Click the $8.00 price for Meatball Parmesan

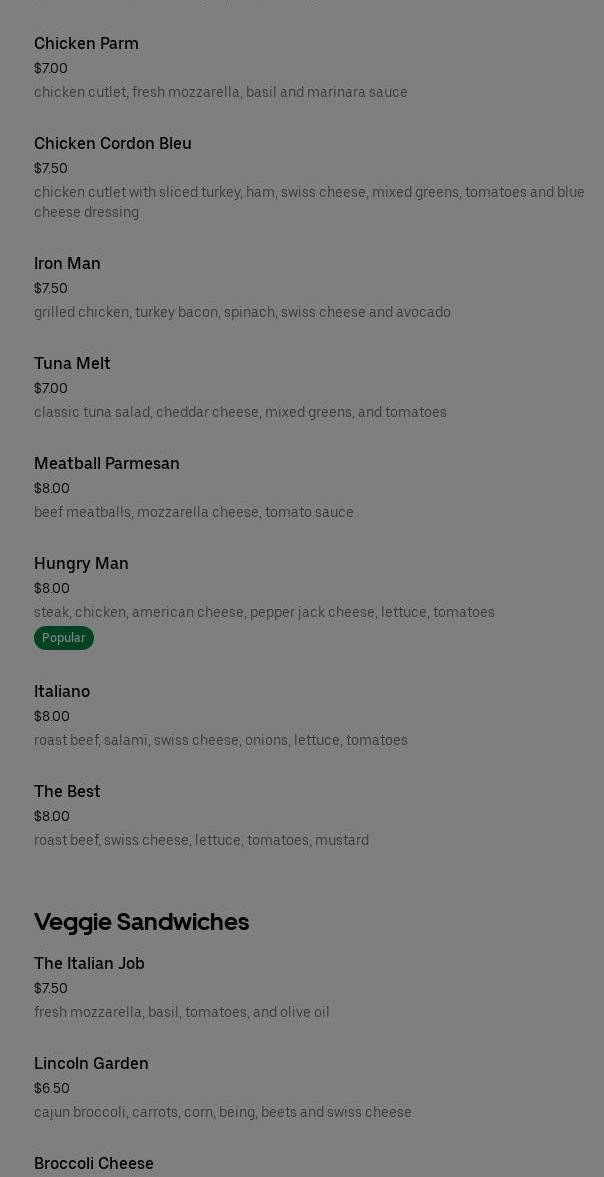[52, 489]
